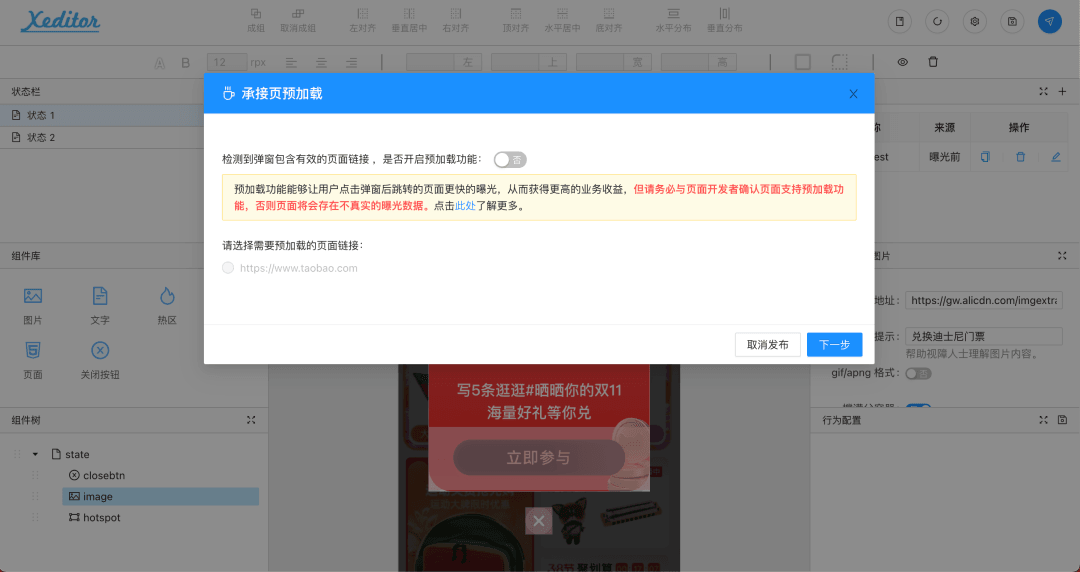Image resolution: width=1080 pixels, height=572 pixels.
Task: Select text align center icon
Action: pos(322,63)
